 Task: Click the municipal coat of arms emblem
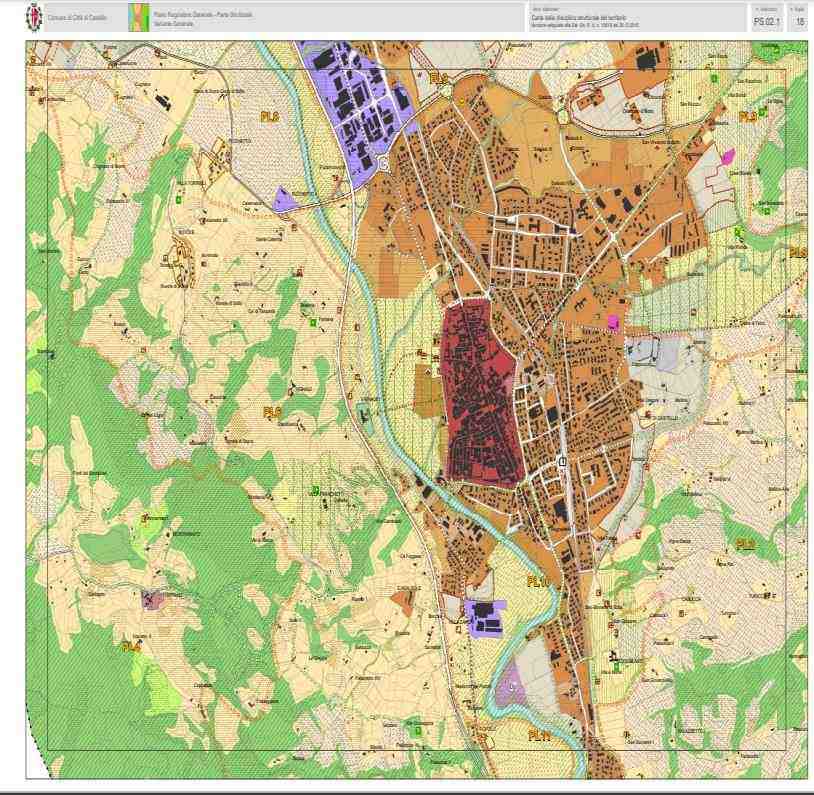coord(34,17)
